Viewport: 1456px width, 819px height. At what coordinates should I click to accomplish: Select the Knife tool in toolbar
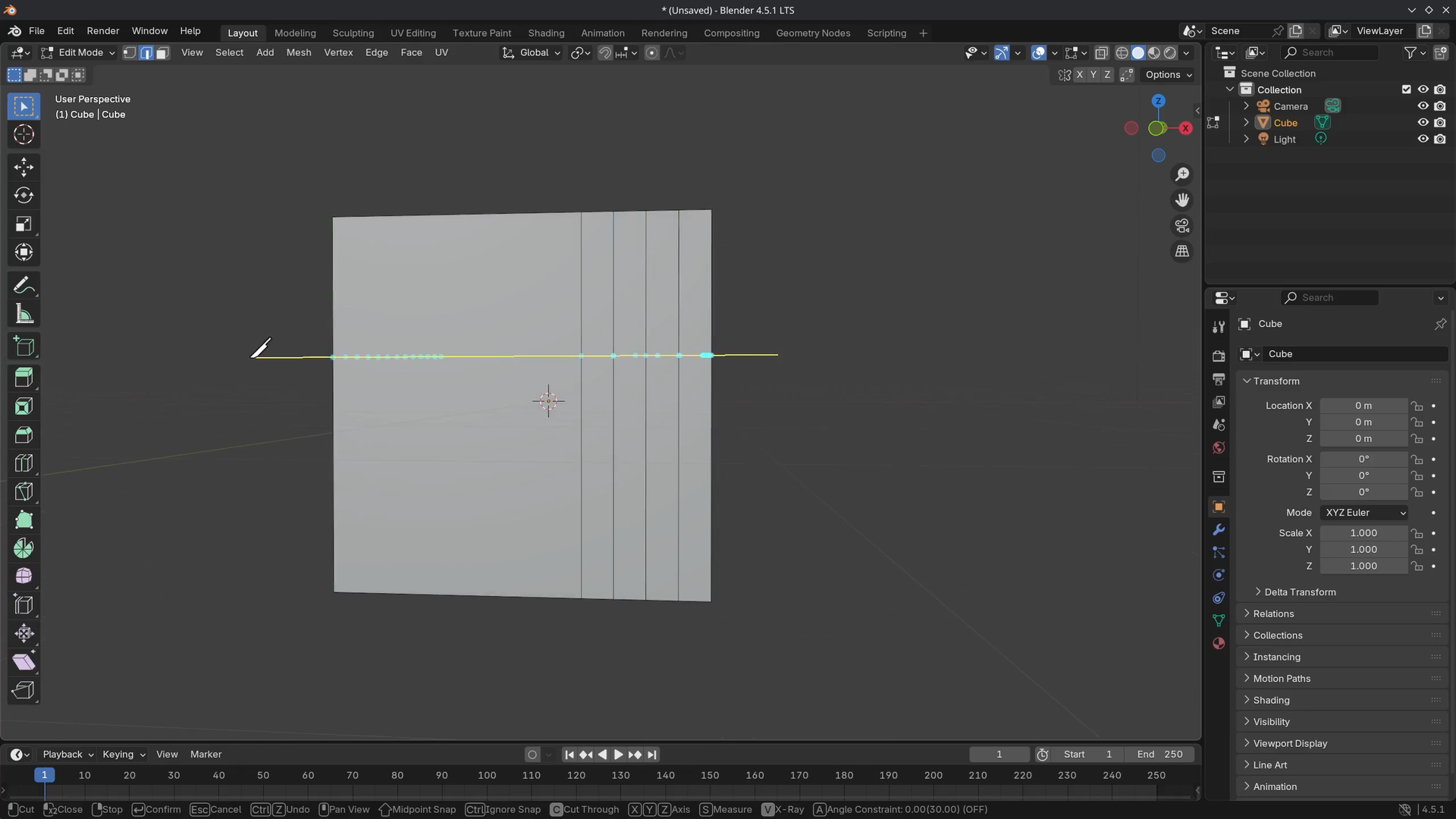(x=24, y=491)
